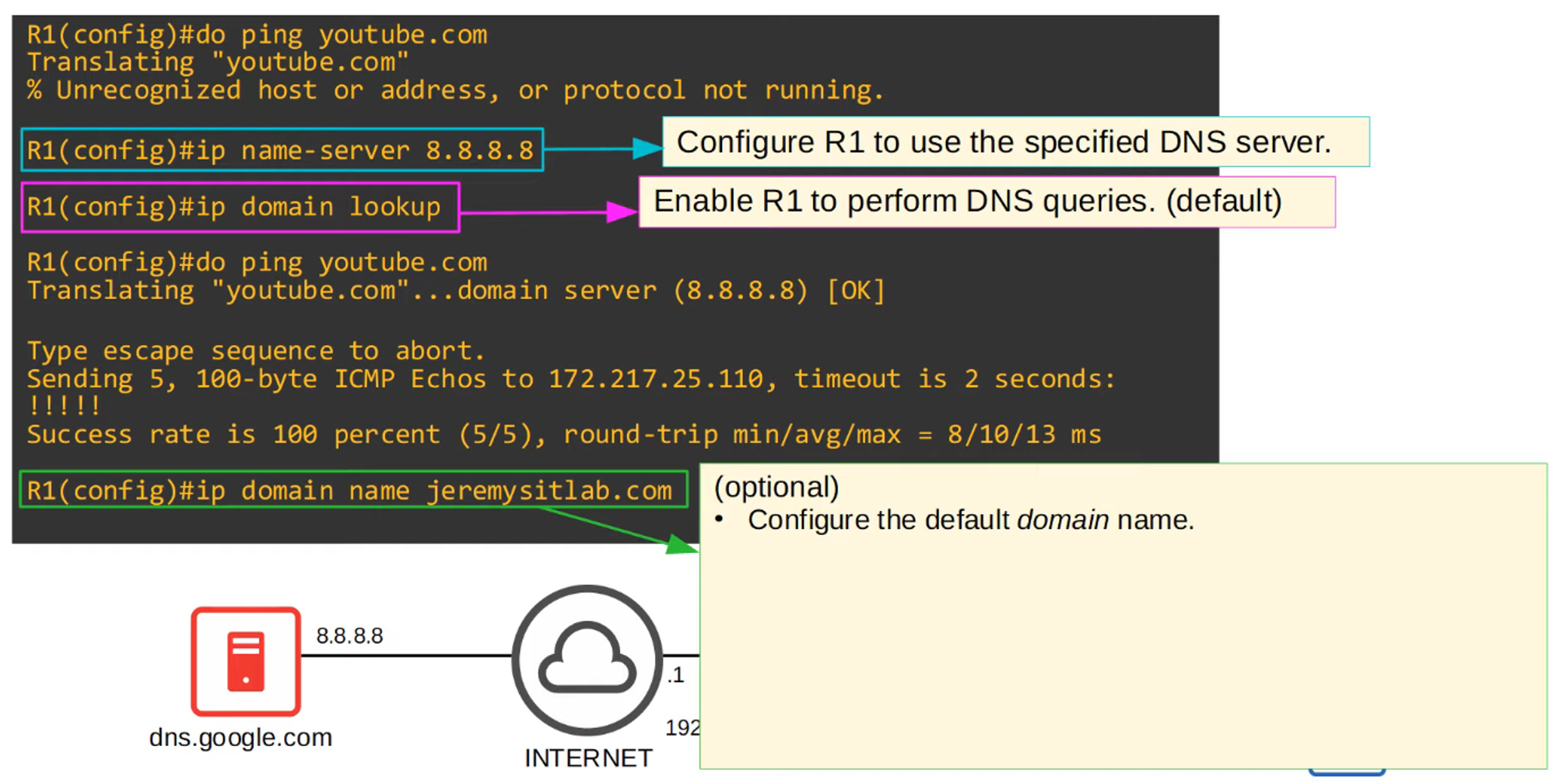
Task: Click the INTERNET label under the cloud
Action: click(x=588, y=758)
